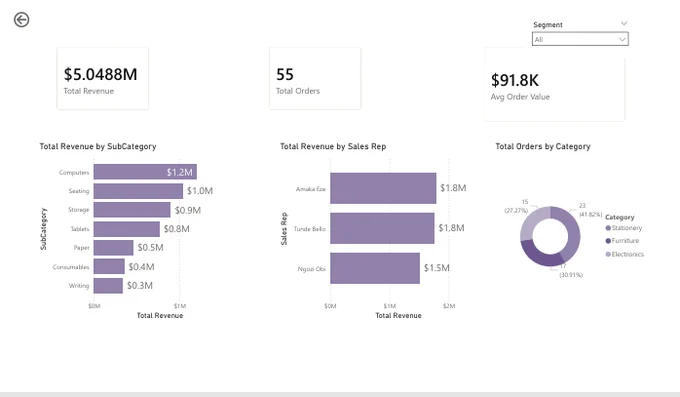Click the Total Revenue by Sales Rep title
Screen dimensions: 680x397
[333, 147]
